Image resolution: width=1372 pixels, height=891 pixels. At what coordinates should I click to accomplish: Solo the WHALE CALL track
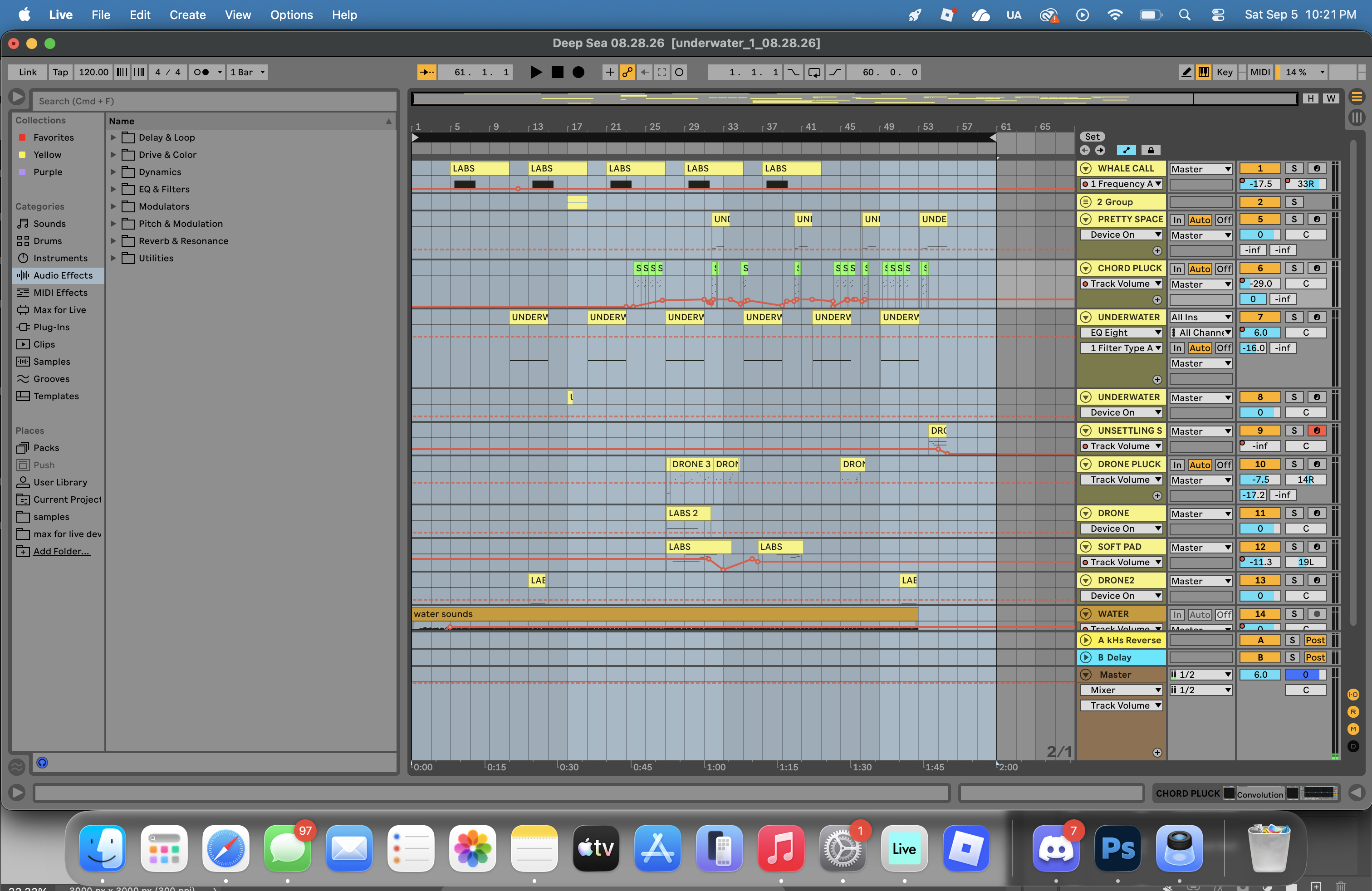1294,168
